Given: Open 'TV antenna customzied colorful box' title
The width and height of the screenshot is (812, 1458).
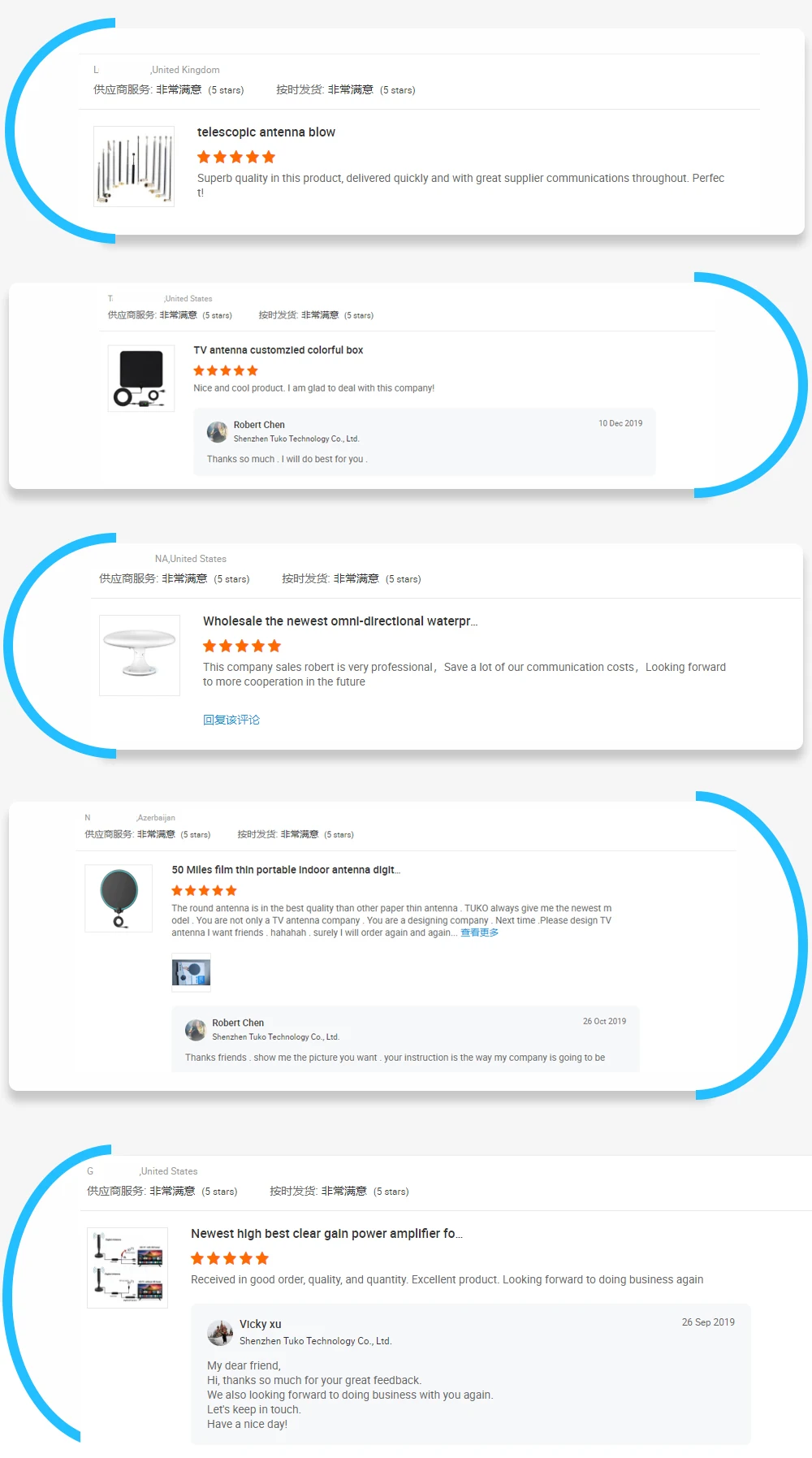Looking at the screenshot, I should [x=279, y=350].
